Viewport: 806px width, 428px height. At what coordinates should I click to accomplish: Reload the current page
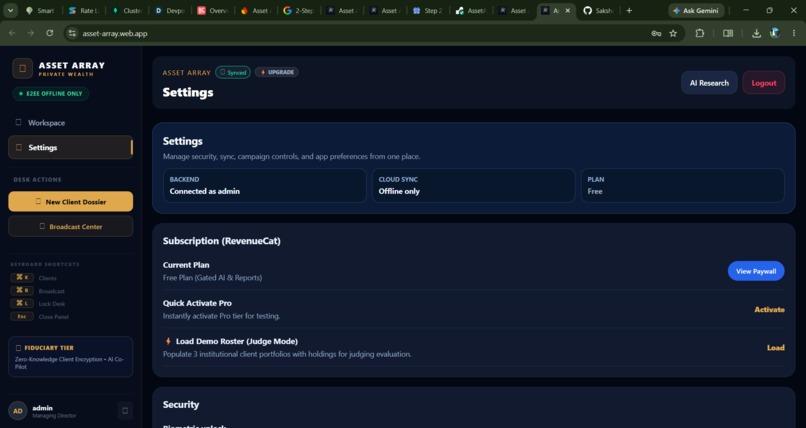click(x=49, y=33)
